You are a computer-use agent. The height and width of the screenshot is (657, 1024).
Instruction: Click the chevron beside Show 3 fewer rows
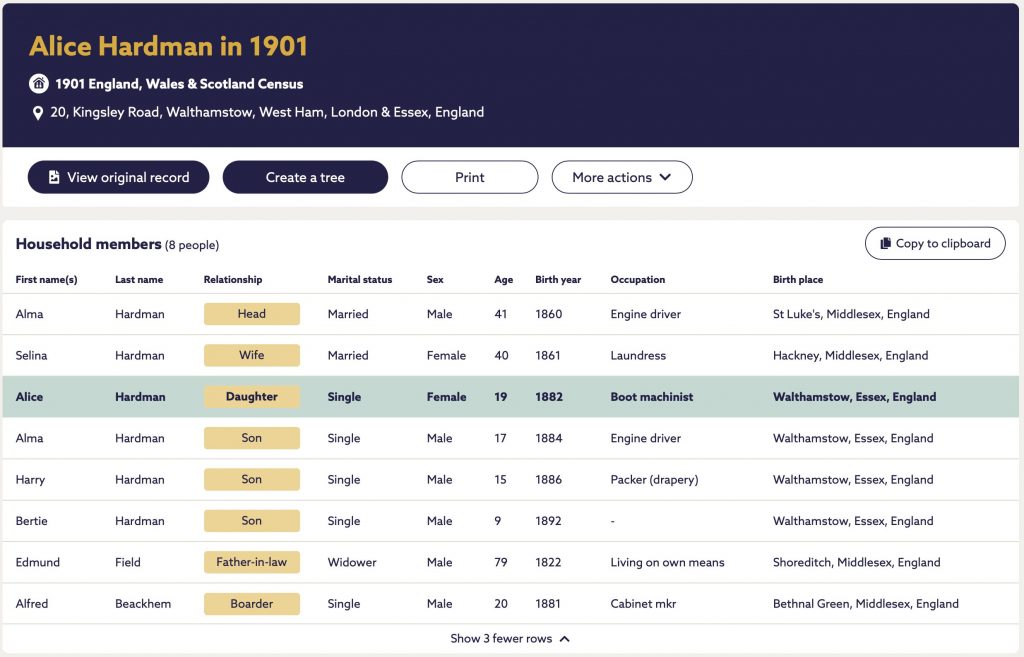(565, 639)
